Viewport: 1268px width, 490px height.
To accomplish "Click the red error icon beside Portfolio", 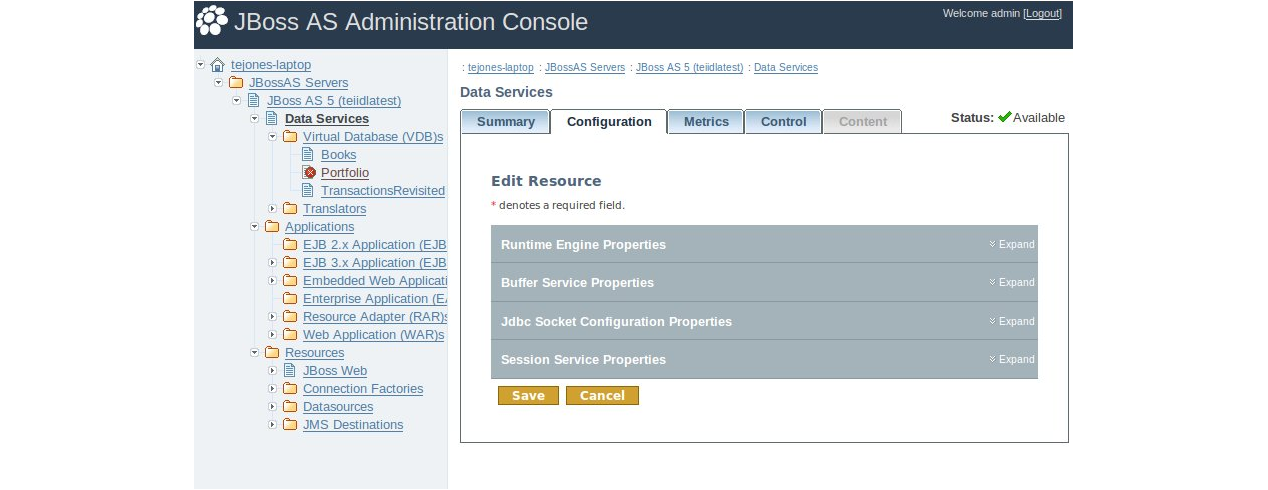I will coord(309,173).
